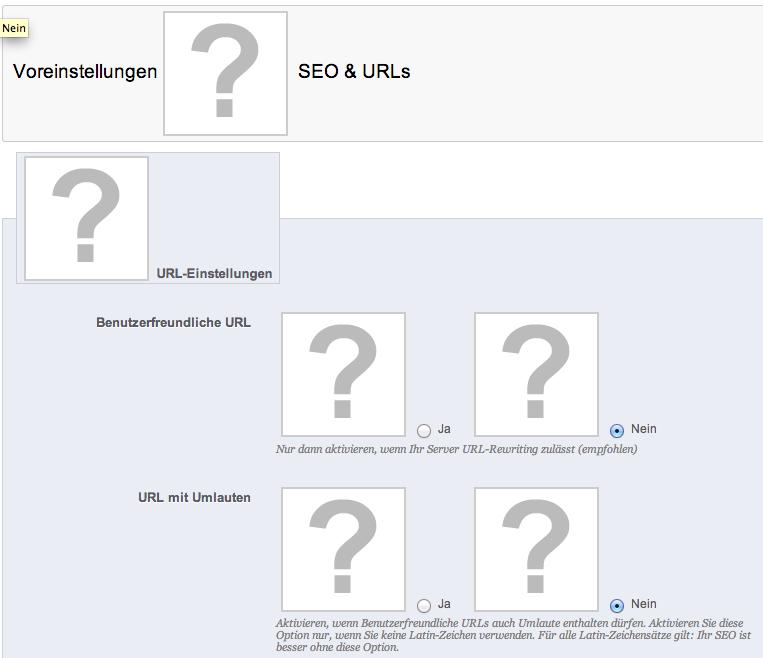Click the Ja image for Benutzerfreundliche URL

(x=343, y=374)
